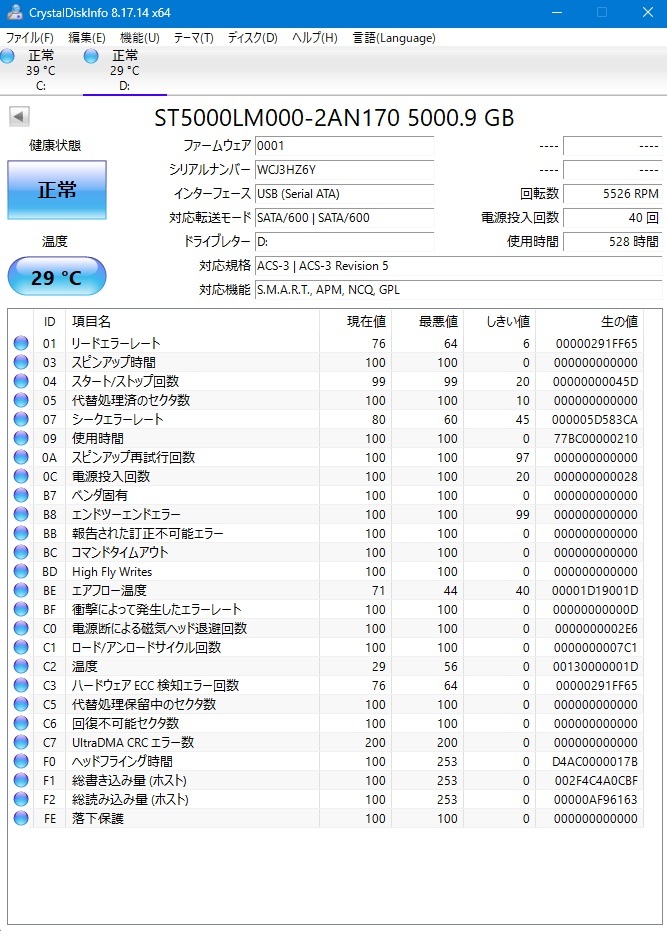Click raw value 77BC00000210

pos(596,439)
